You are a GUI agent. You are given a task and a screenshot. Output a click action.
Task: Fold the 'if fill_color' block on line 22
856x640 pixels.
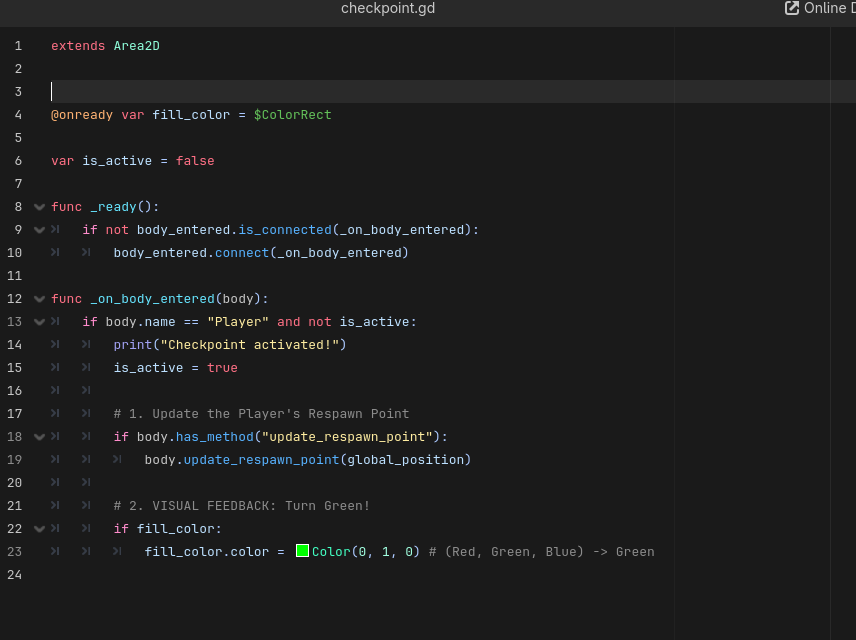40,529
